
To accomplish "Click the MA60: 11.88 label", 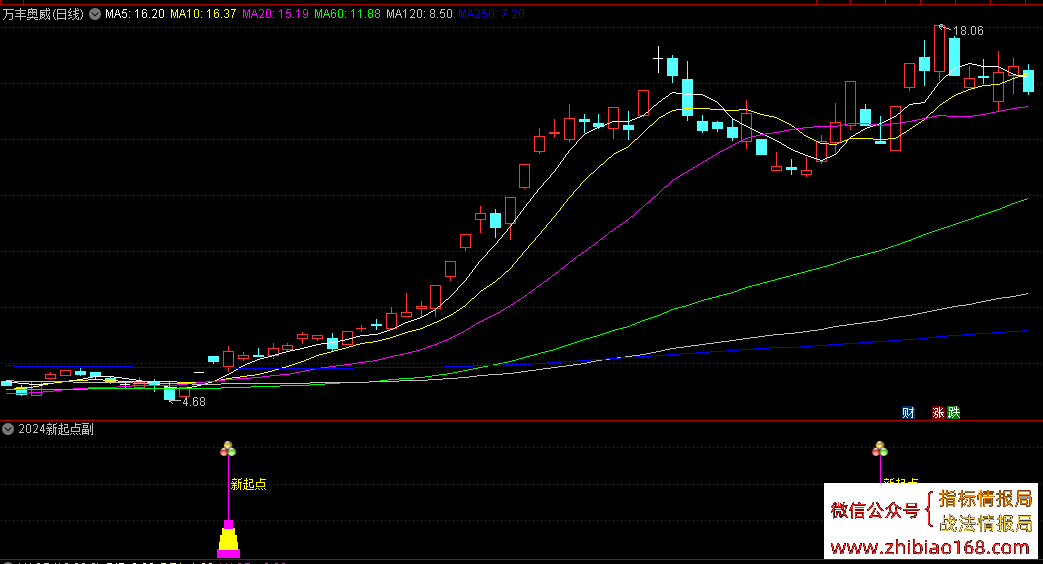I will (347, 14).
